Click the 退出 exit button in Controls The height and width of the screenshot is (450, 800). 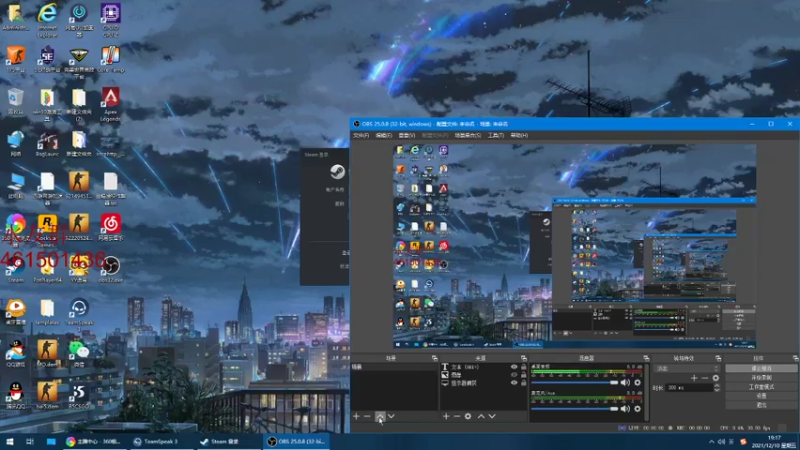761,405
